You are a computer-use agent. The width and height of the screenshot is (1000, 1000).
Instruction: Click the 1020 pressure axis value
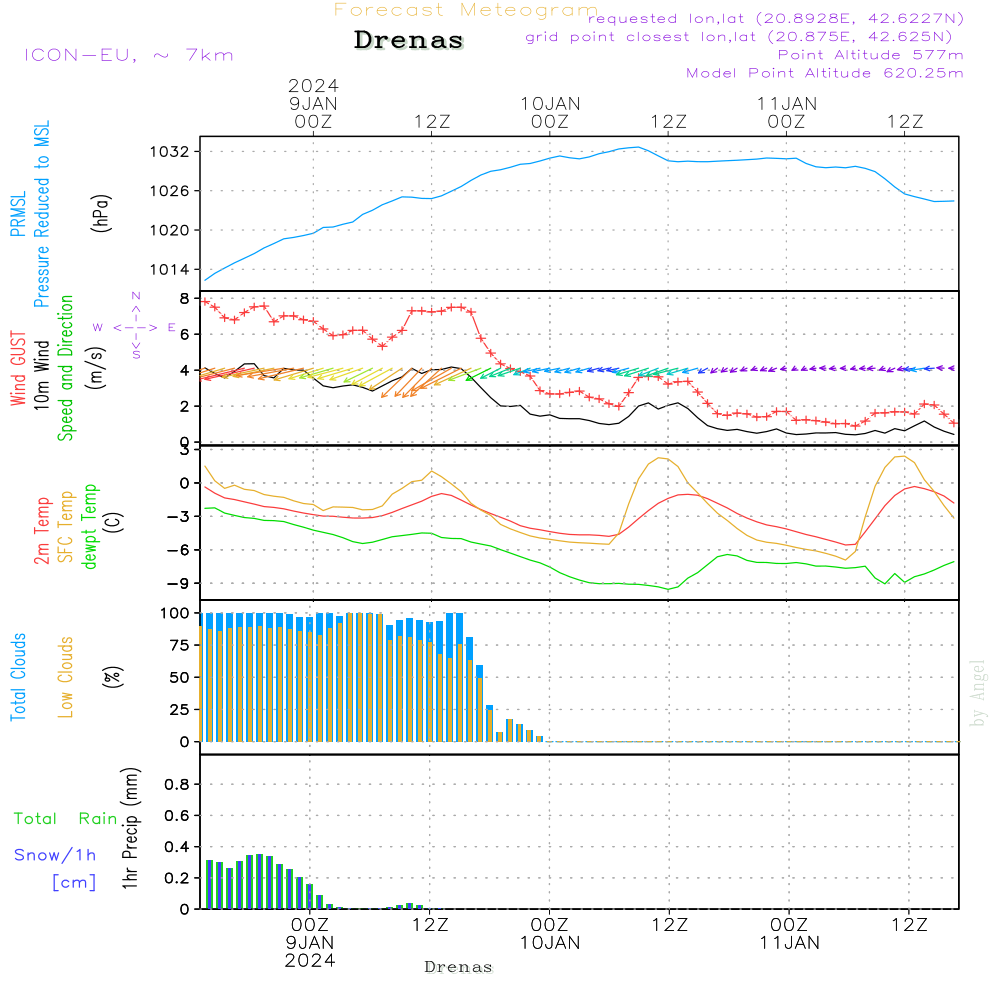pos(170,230)
